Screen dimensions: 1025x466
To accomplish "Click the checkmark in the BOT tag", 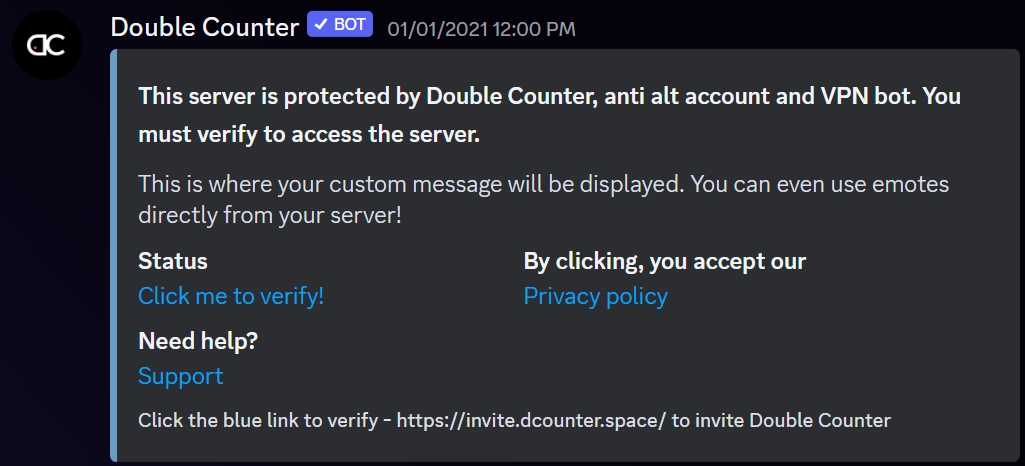I will tap(322, 24).
